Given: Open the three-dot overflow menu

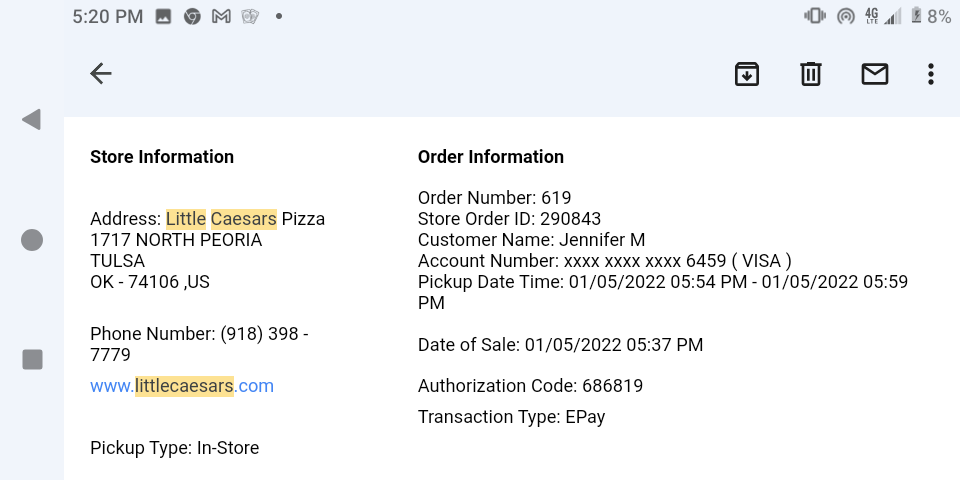Looking at the screenshot, I should (x=931, y=73).
